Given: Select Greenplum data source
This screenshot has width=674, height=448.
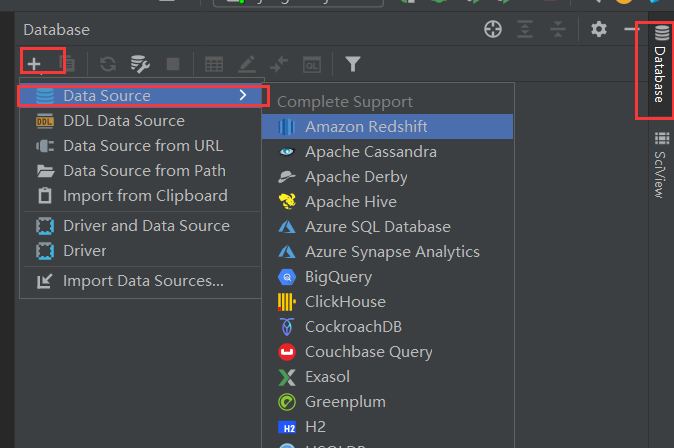Looking at the screenshot, I should tap(387, 401).
